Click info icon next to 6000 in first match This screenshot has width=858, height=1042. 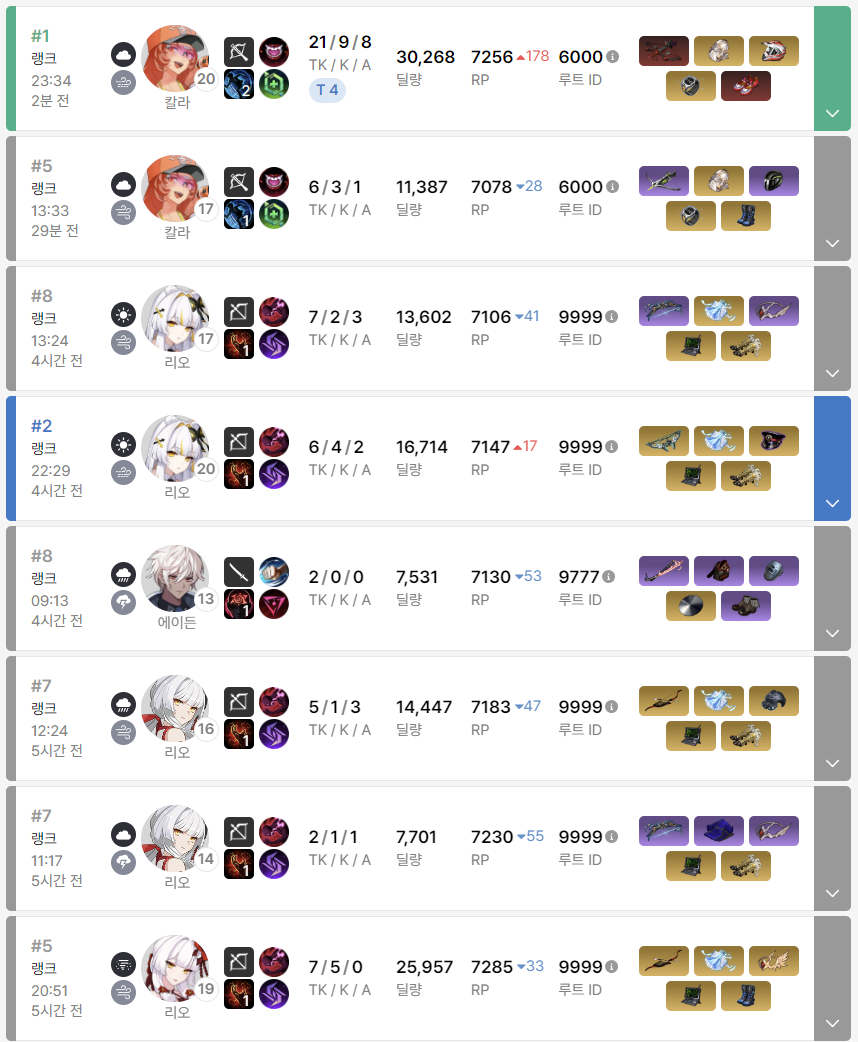613,56
